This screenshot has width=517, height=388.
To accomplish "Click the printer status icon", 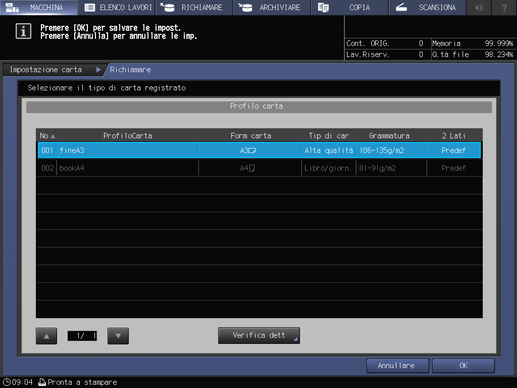I will (x=42, y=382).
